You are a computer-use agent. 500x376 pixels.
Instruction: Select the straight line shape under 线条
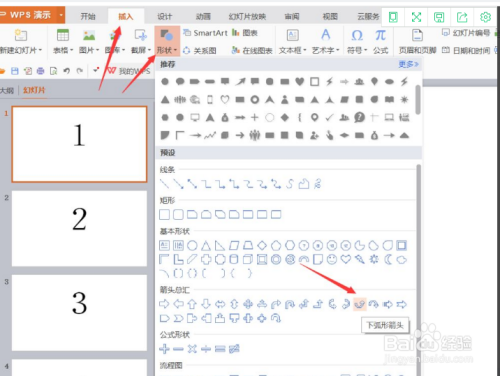pos(164,184)
